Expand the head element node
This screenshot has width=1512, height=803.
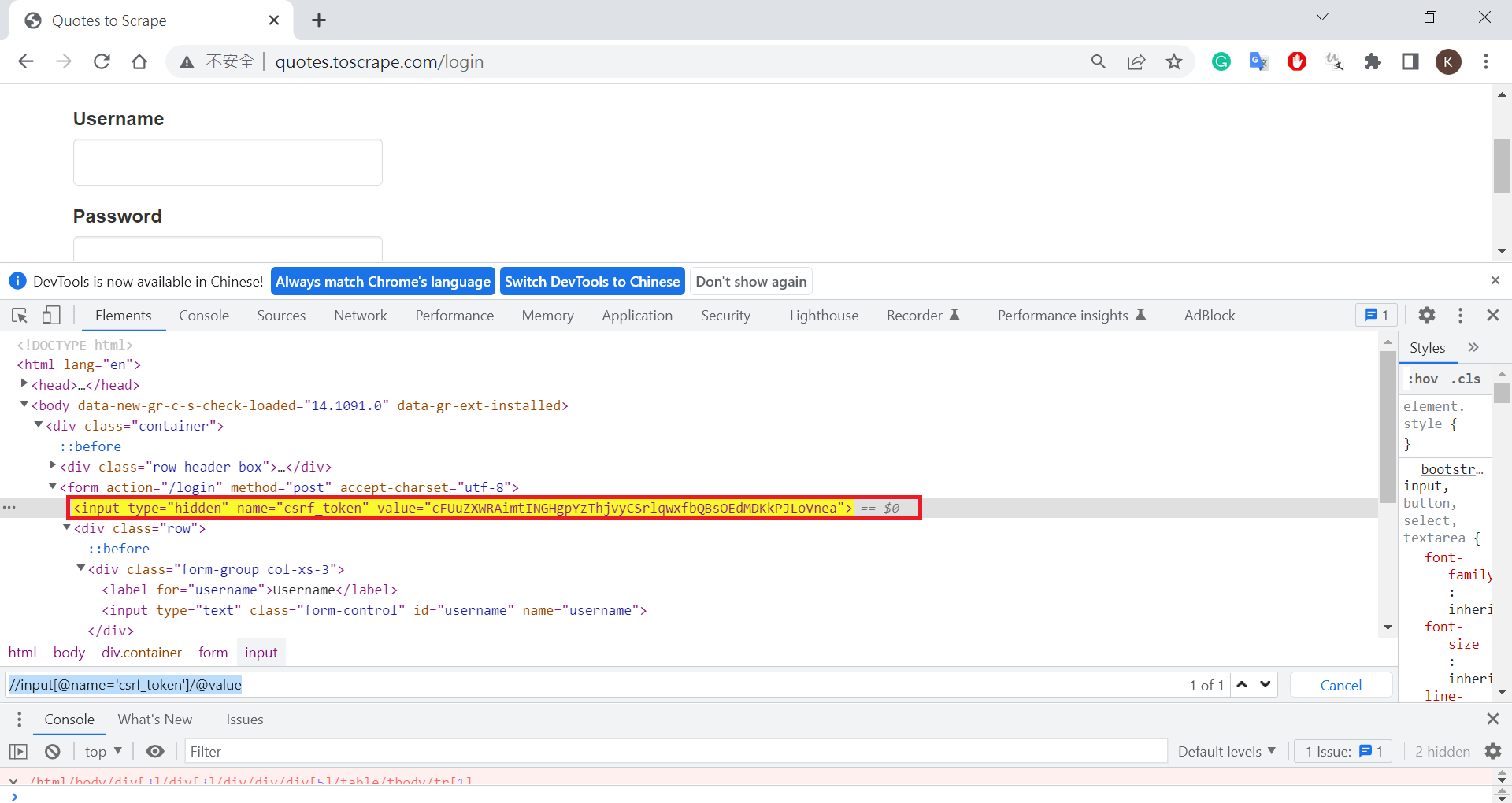click(24, 384)
